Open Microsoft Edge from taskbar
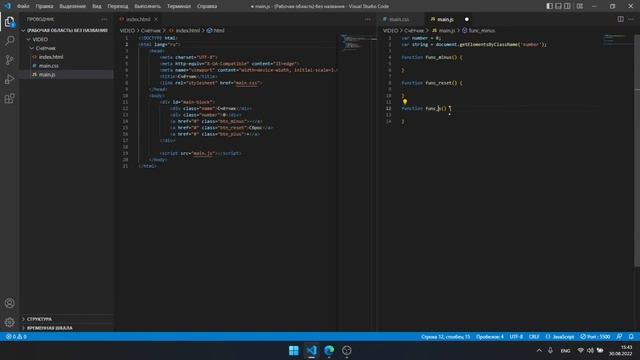This screenshot has height=360, width=640. (x=329, y=350)
